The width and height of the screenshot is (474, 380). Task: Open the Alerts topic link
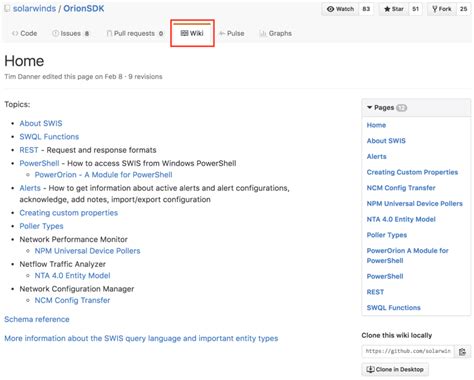(x=30, y=188)
